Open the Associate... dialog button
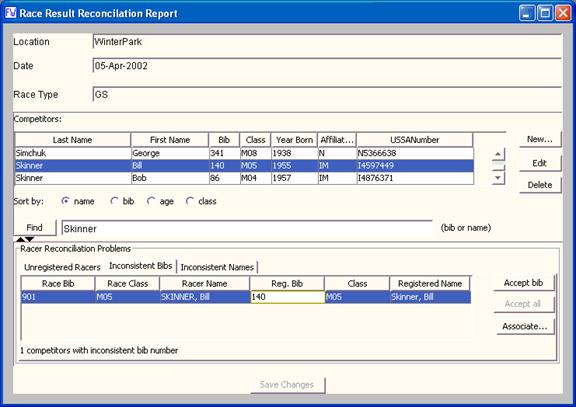576x407 pixels. pyautogui.click(x=525, y=326)
